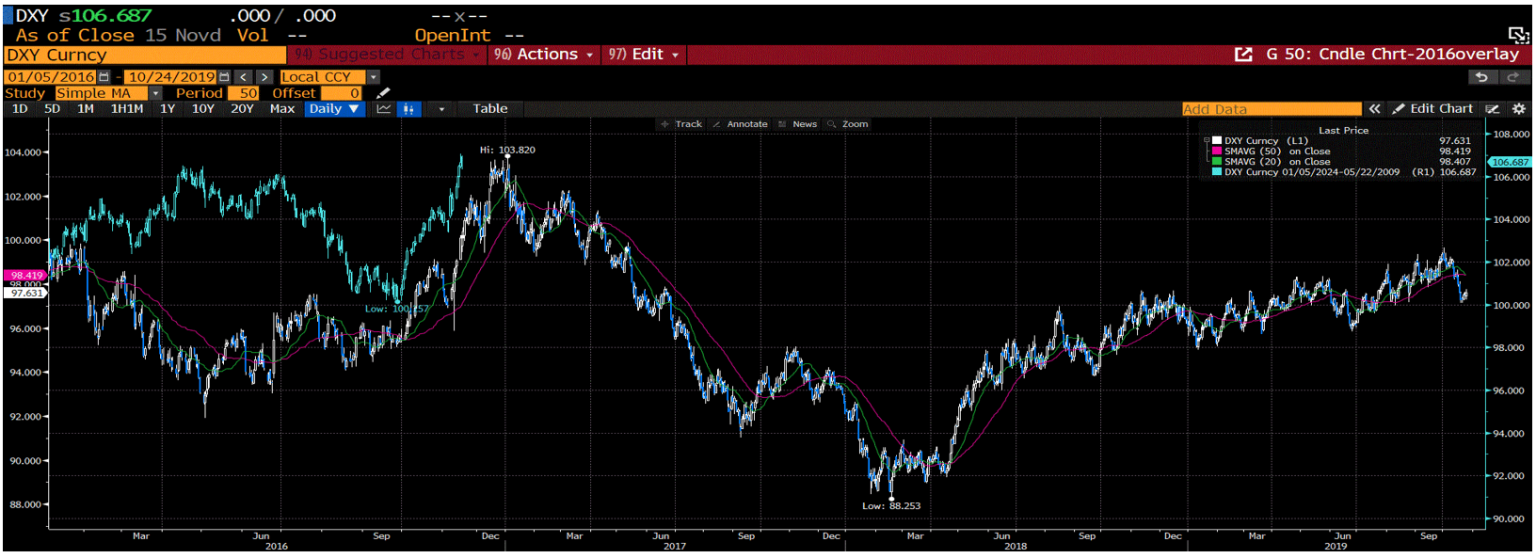
Task: Click white DXY Curncy (L1) legend swatch
Action: (1219, 141)
